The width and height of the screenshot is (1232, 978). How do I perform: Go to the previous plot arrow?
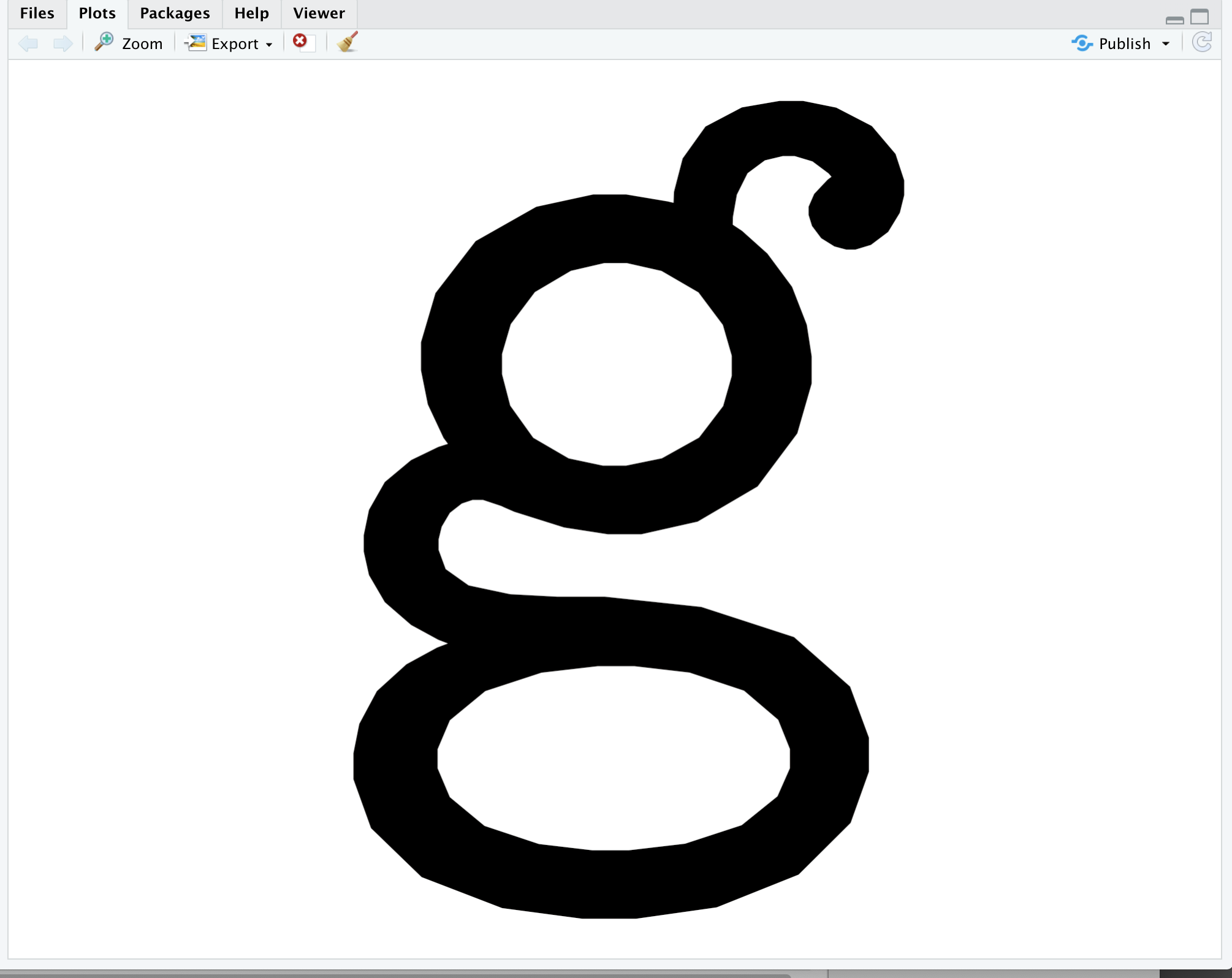(29, 44)
